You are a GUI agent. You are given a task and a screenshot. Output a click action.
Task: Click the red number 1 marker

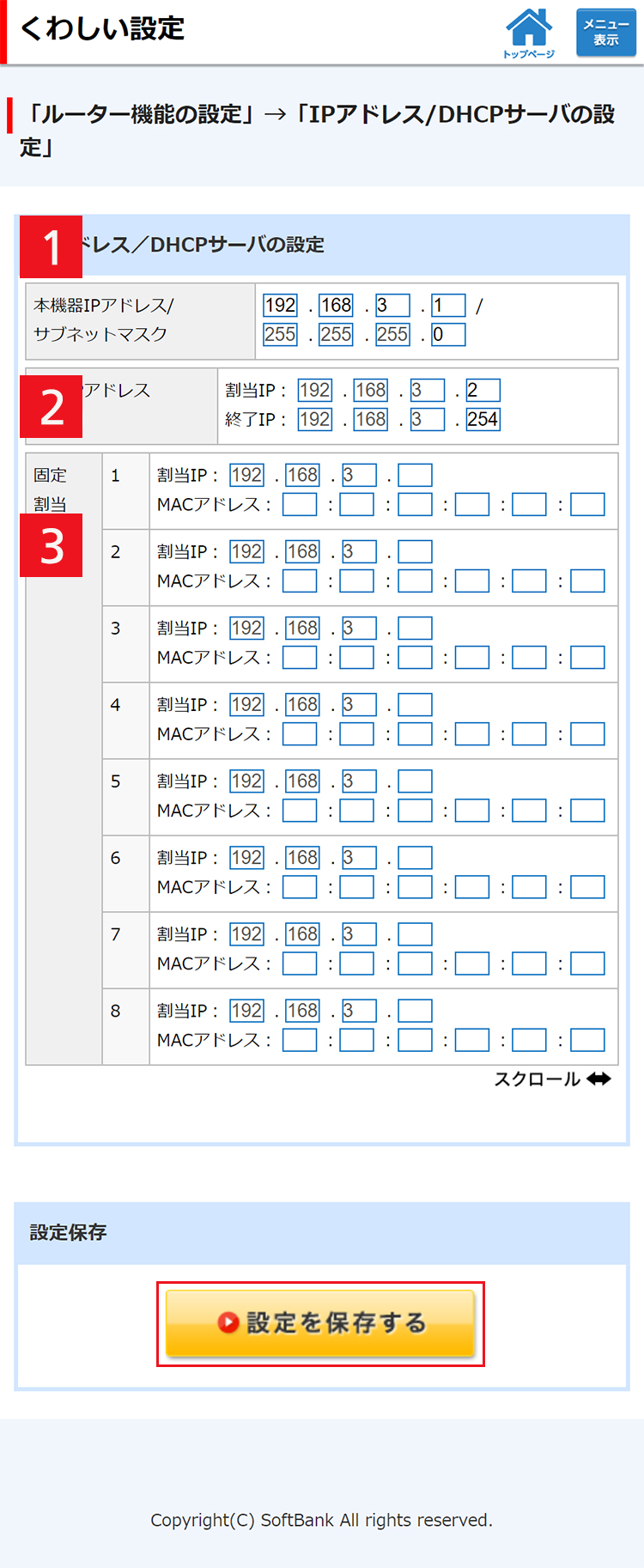[x=52, y=246]
